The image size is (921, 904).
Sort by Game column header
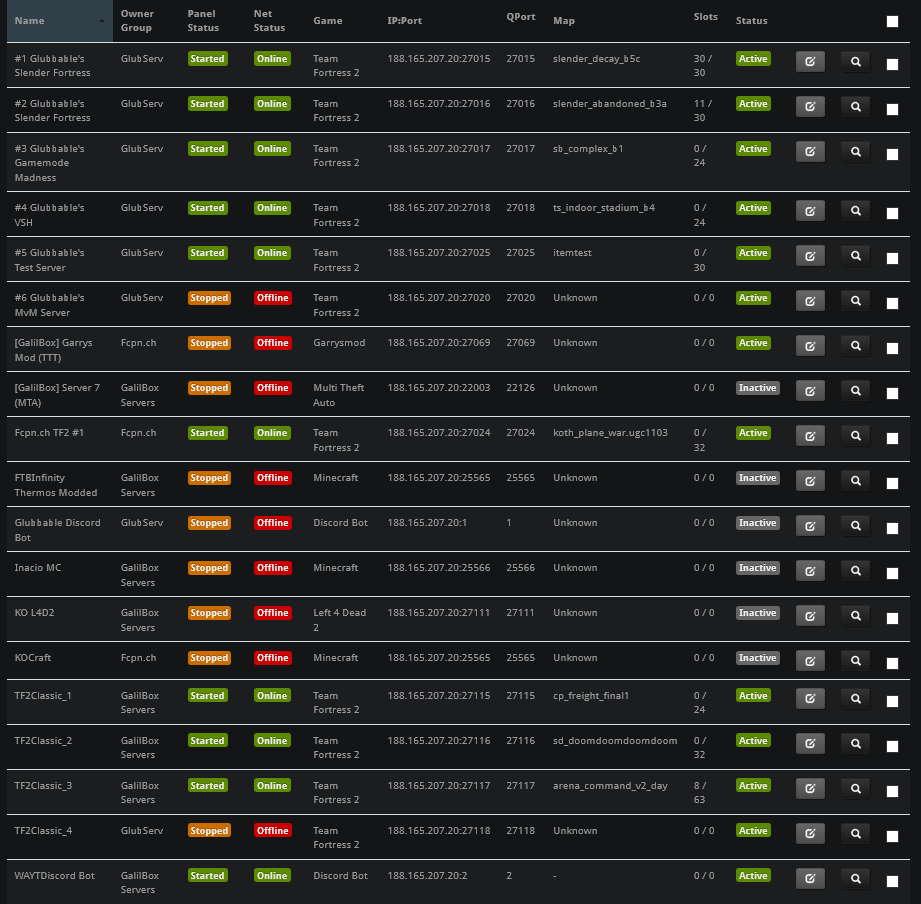pos(328,21)
